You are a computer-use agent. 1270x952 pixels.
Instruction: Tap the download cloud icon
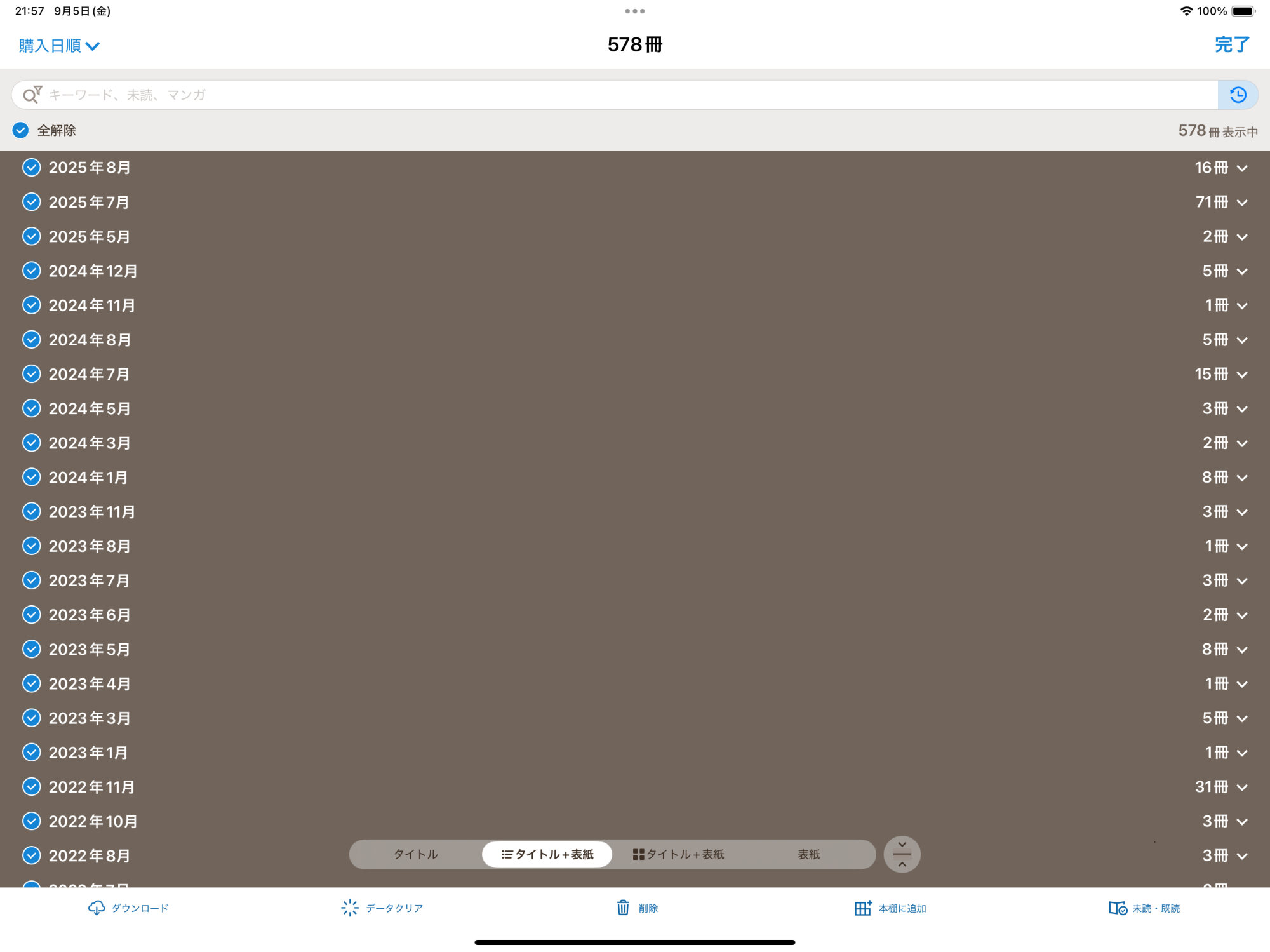click(97, 908)
